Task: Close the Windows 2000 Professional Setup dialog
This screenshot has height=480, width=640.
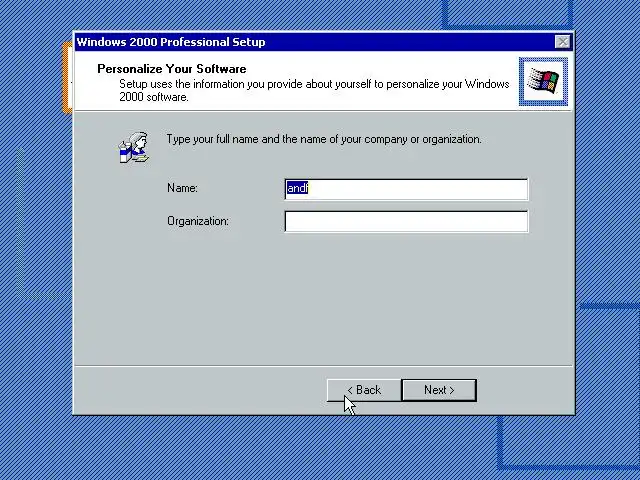Action: 563,42
